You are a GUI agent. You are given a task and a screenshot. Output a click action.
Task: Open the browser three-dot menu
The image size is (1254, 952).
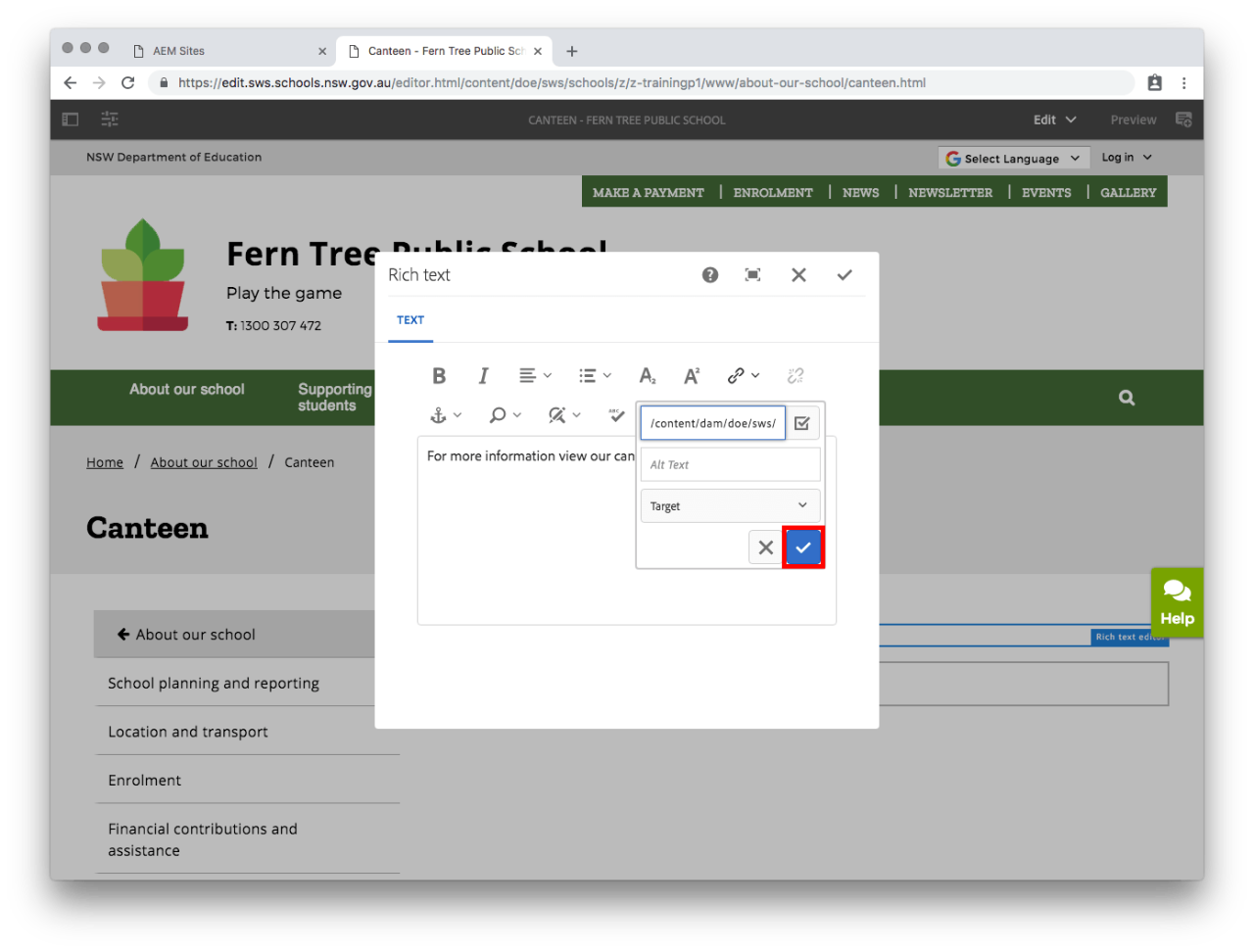click(x=1183, y=83)
